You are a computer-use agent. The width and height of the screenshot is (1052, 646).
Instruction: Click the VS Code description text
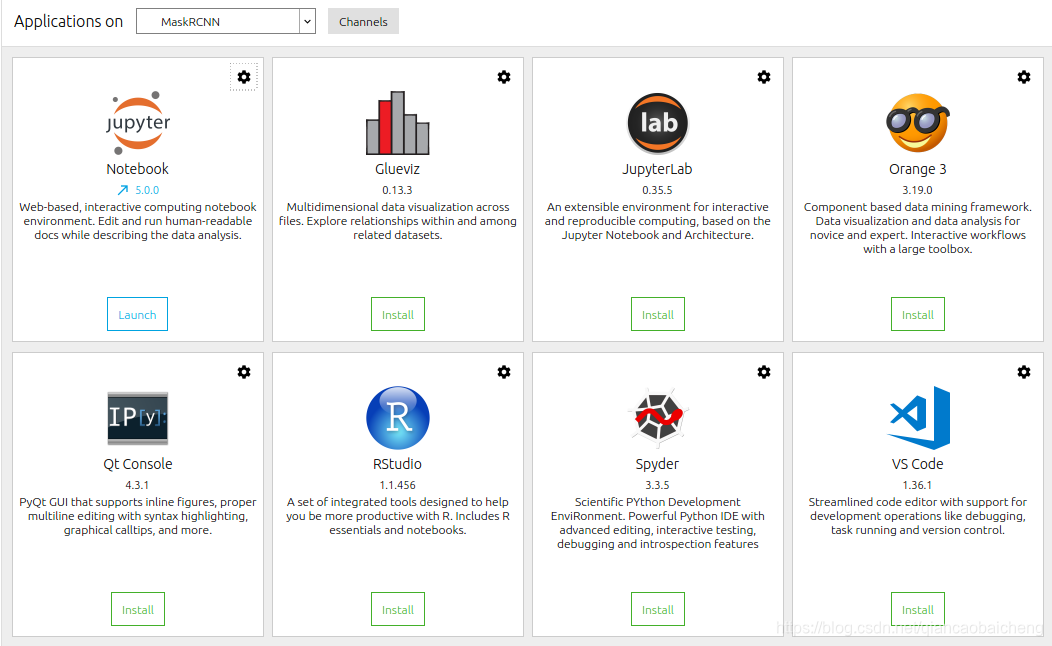click(x=918, y=516)
